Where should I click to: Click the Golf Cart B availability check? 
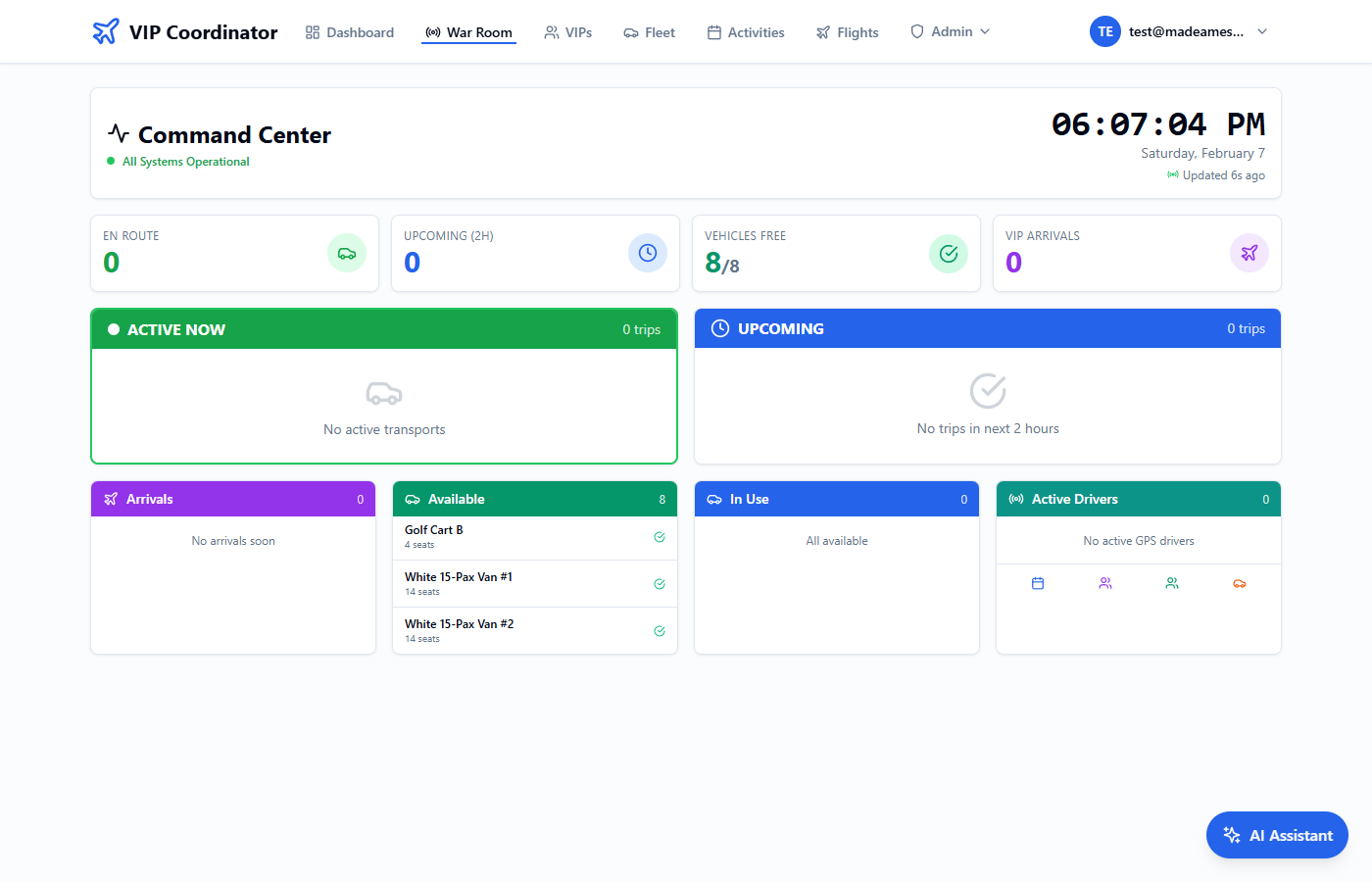pyautogui.click(x=660, y=537)
